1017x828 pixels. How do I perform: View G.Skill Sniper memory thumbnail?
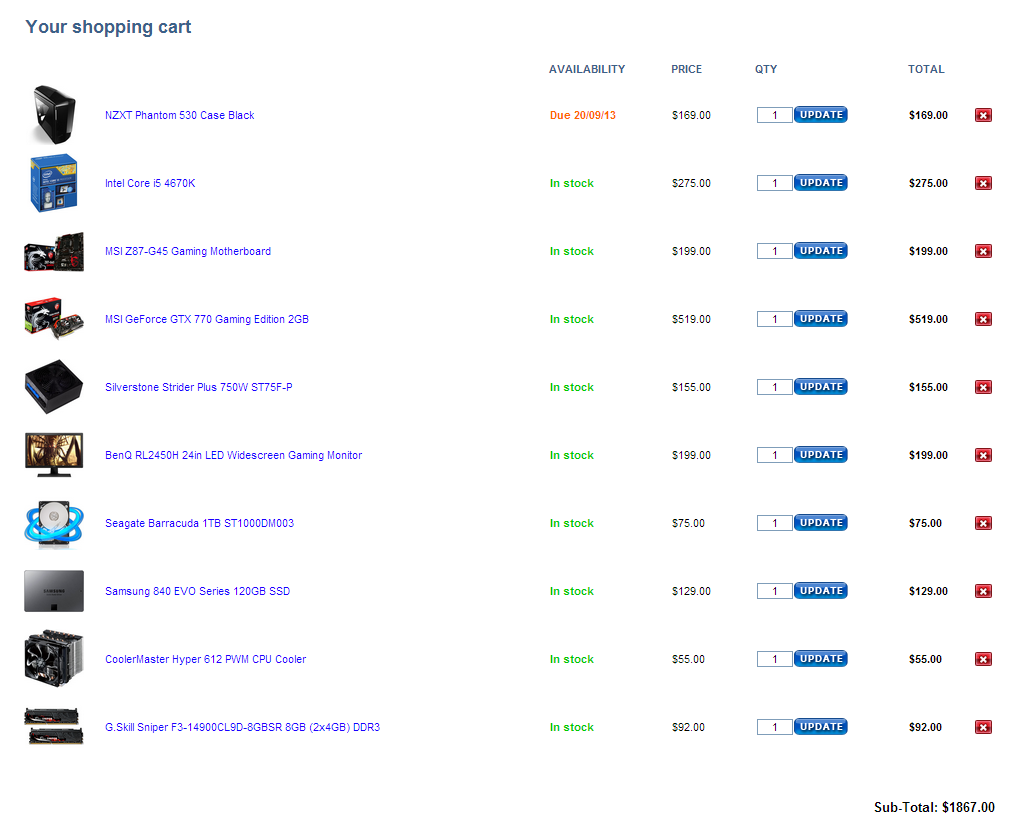[x=54, y=727]
